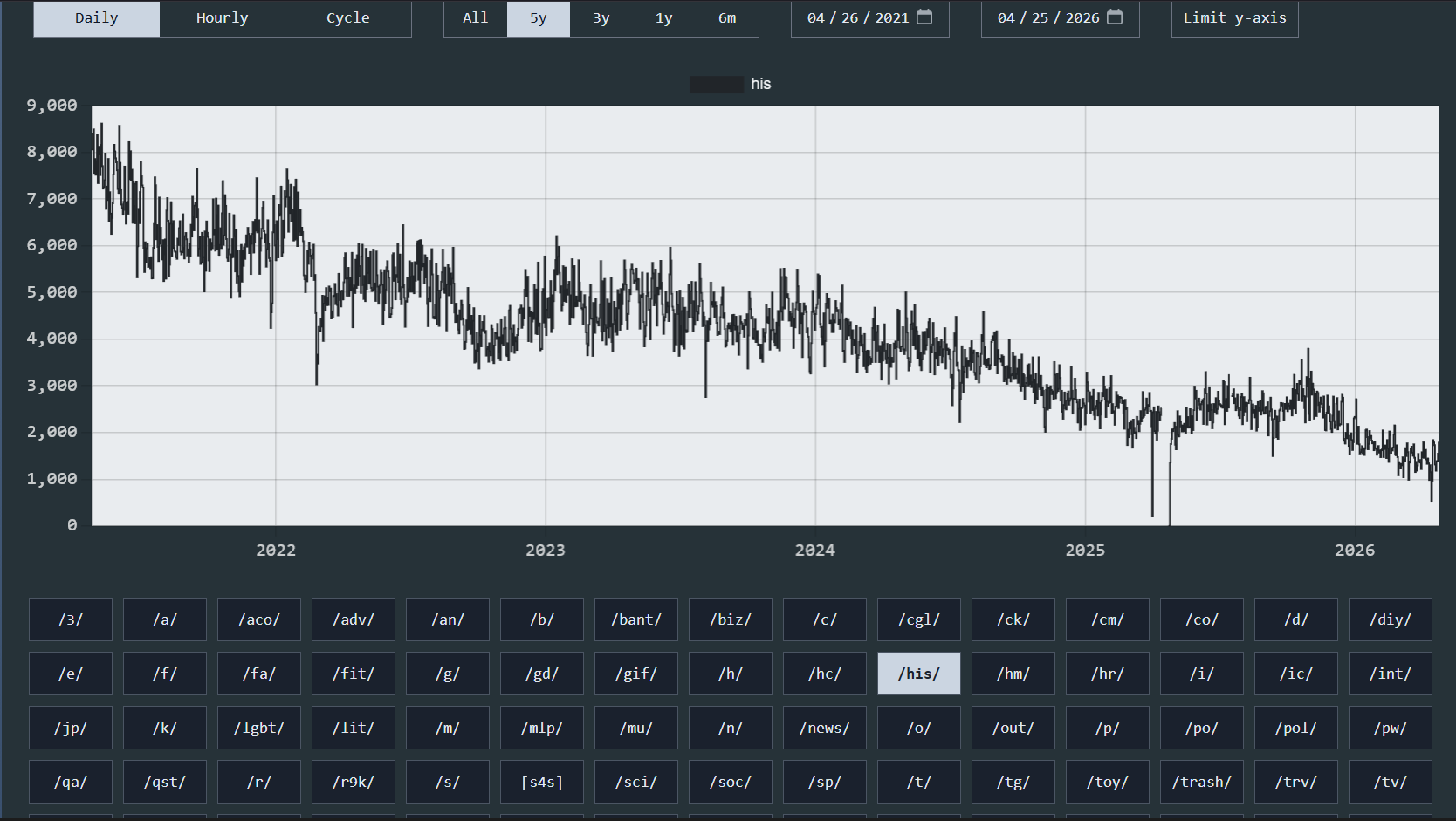Switch to the Cycle view tab
The width and height of the screenshot is (1456, 821).
pyautogui.click(x=348, y=18)
